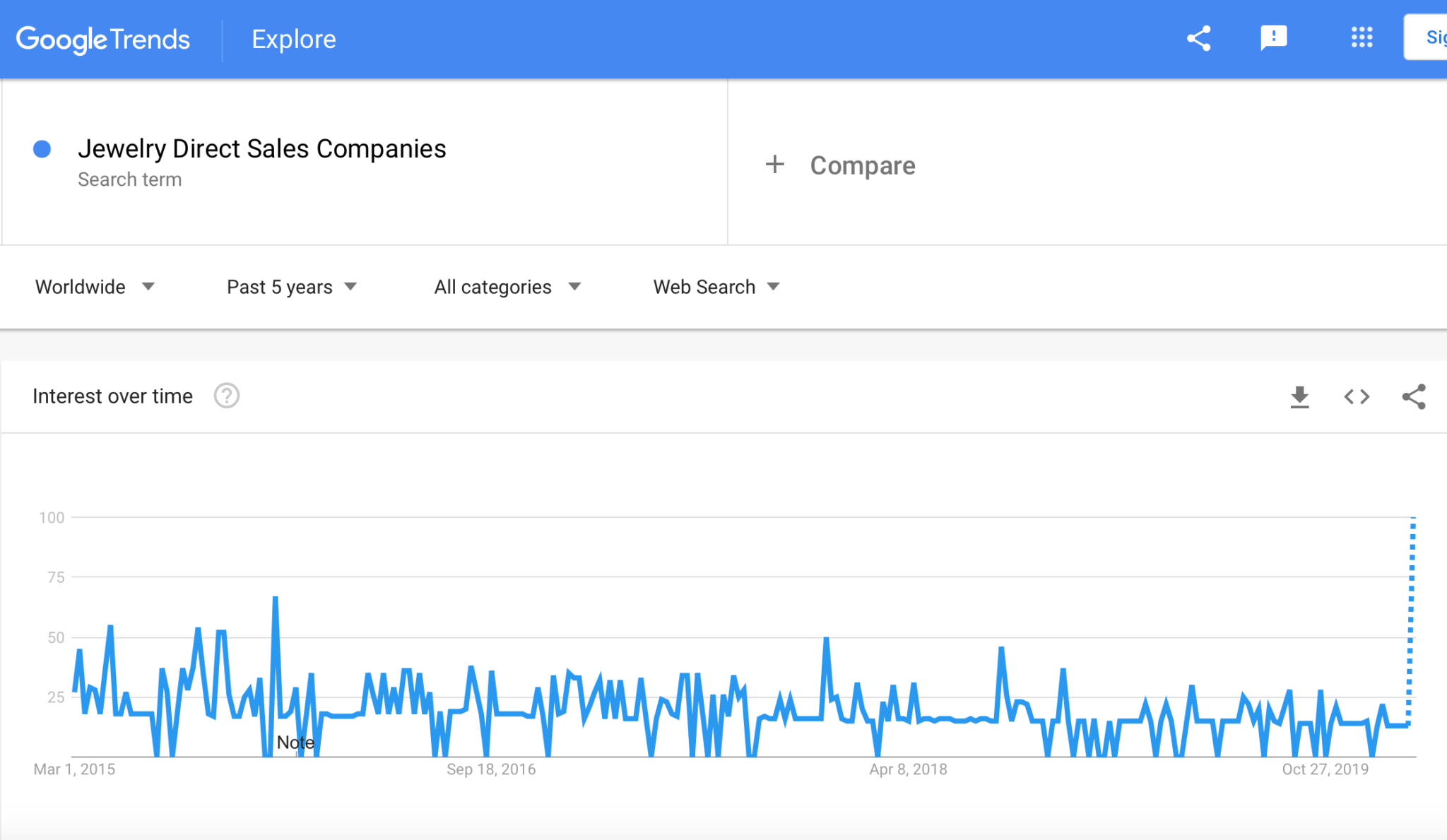The width and height of the screenshot is (1447, 840).
Task: Click the blue search term color dot
Action: tap(42, 149)
